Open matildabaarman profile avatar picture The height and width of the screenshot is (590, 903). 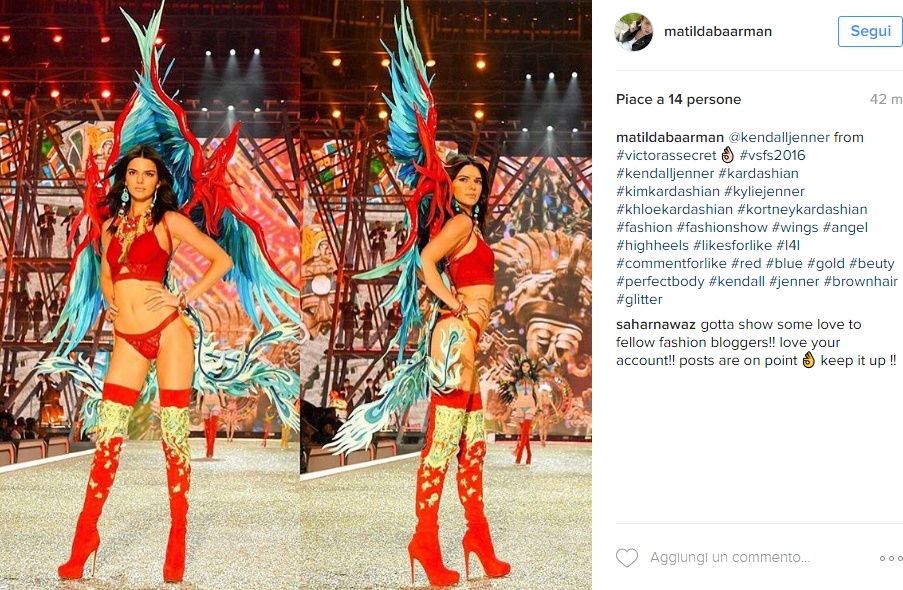pos(633,32)
